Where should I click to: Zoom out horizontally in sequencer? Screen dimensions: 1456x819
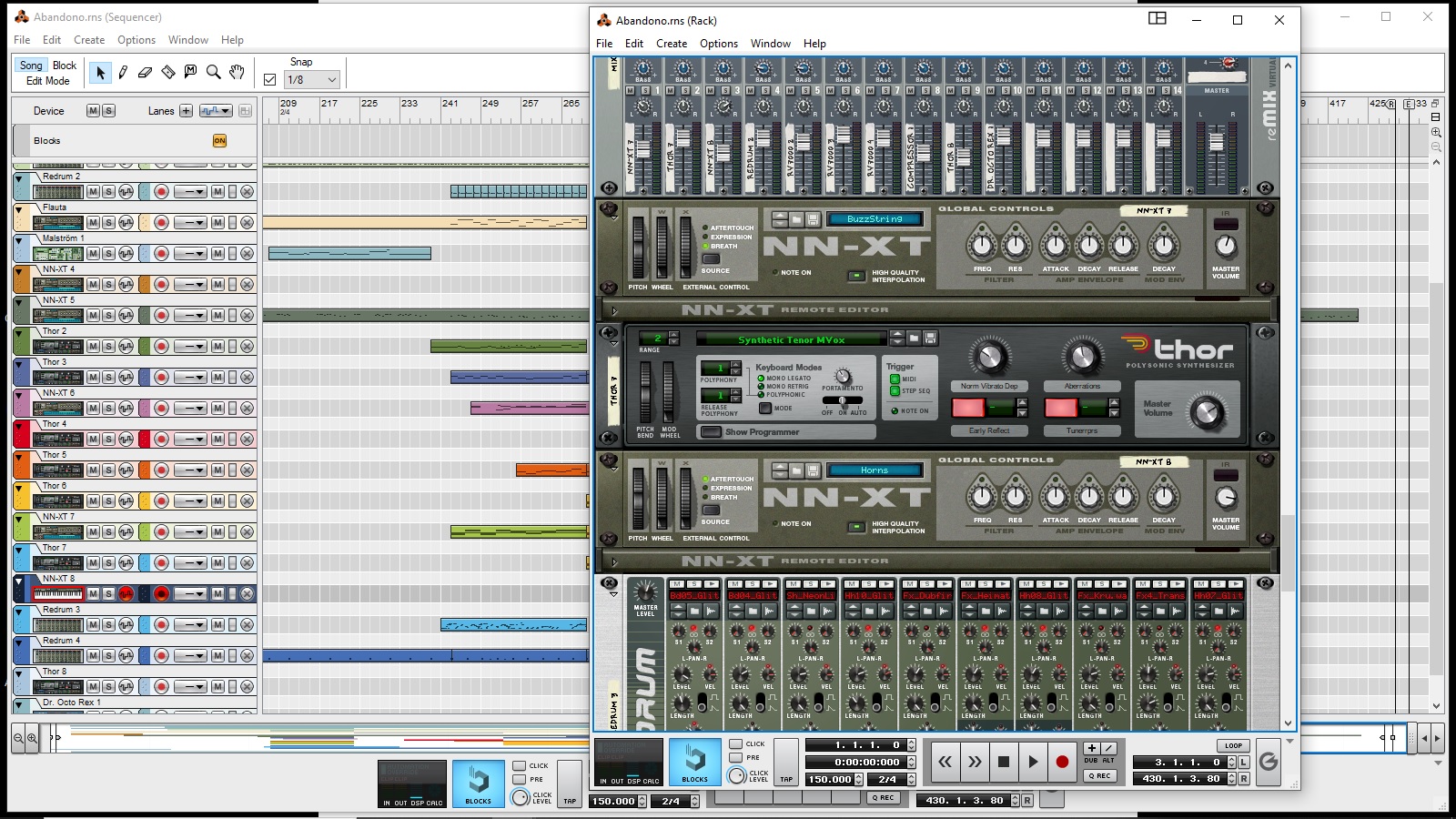point(18,738)
